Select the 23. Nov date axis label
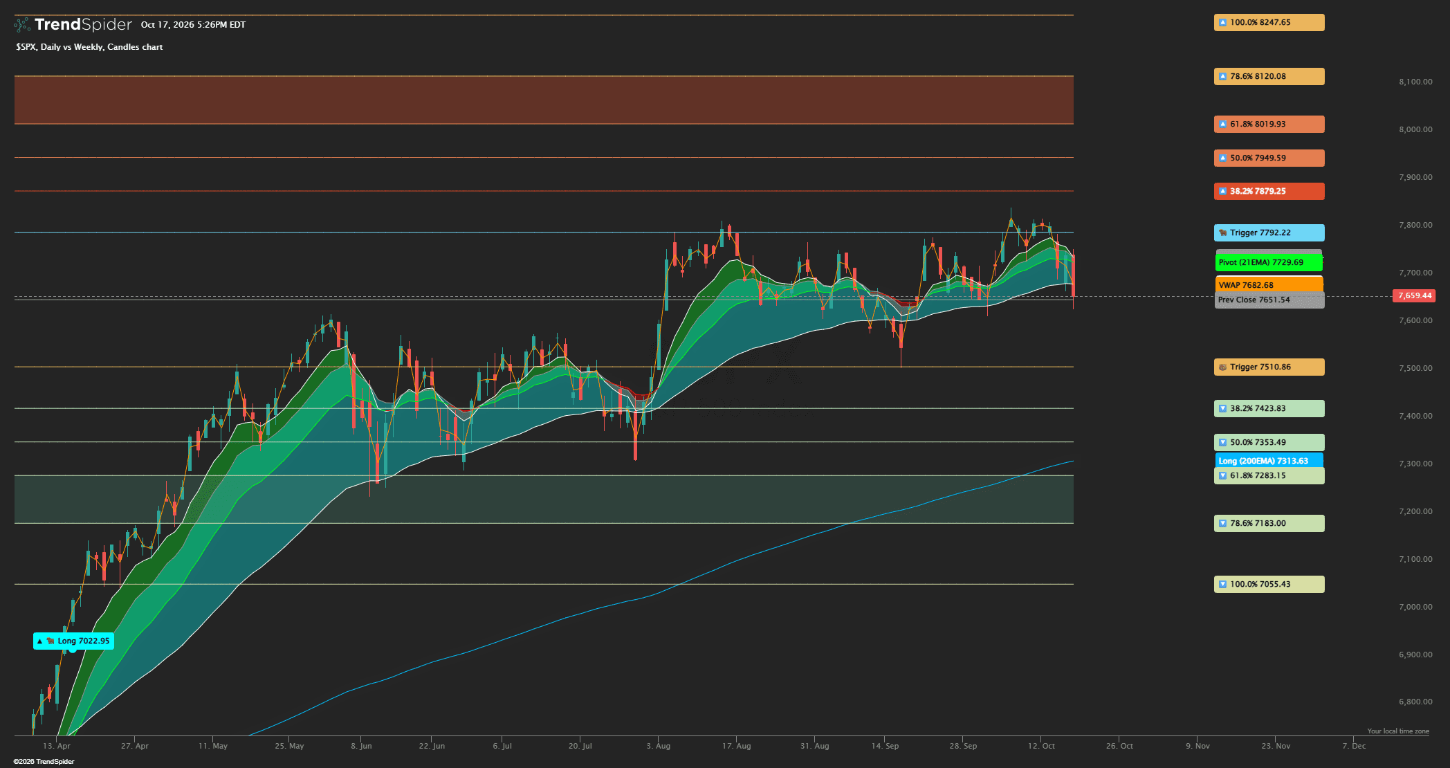1450x768 pixels. (x=1275, y=746)
